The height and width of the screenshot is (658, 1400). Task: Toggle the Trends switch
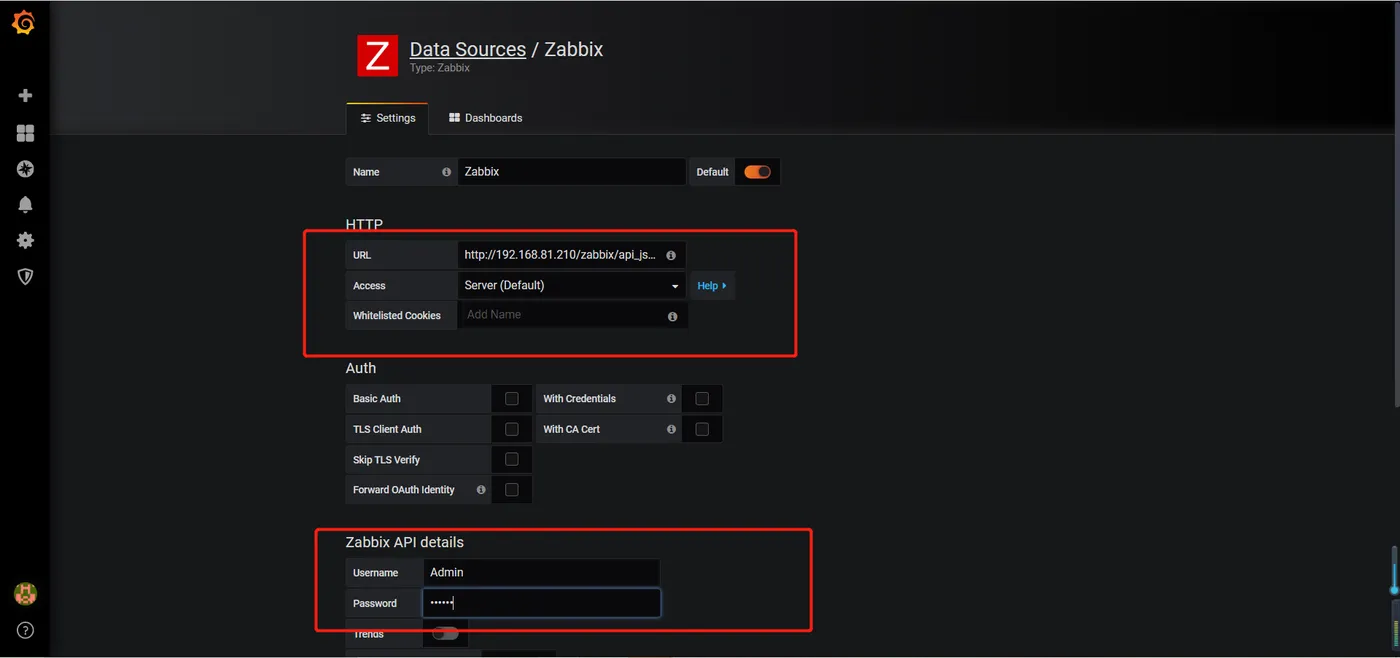point(445,633)
